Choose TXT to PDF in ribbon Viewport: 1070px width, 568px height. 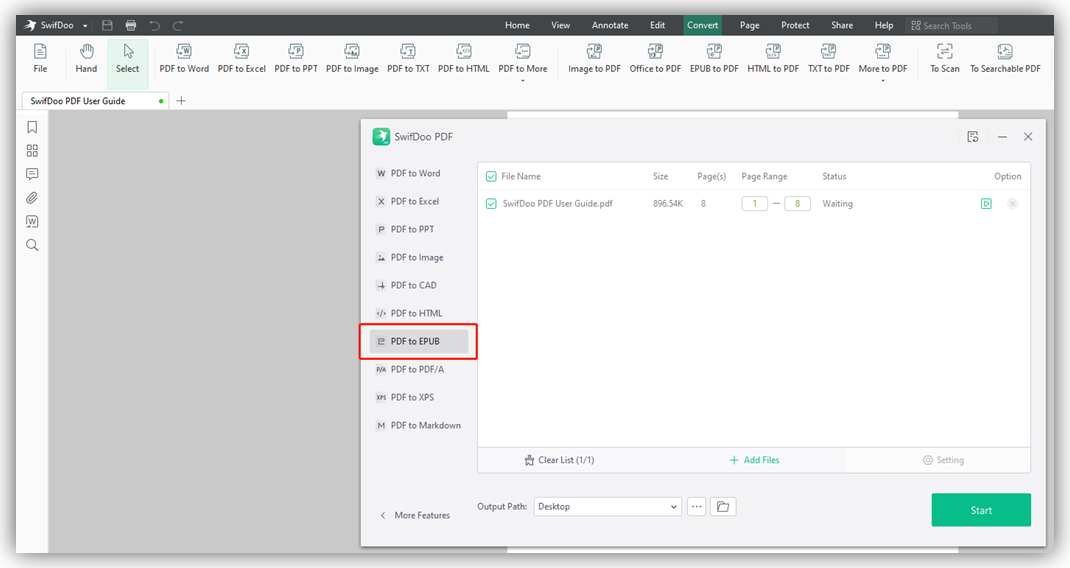pyautogui.click(x=828, y=59)
